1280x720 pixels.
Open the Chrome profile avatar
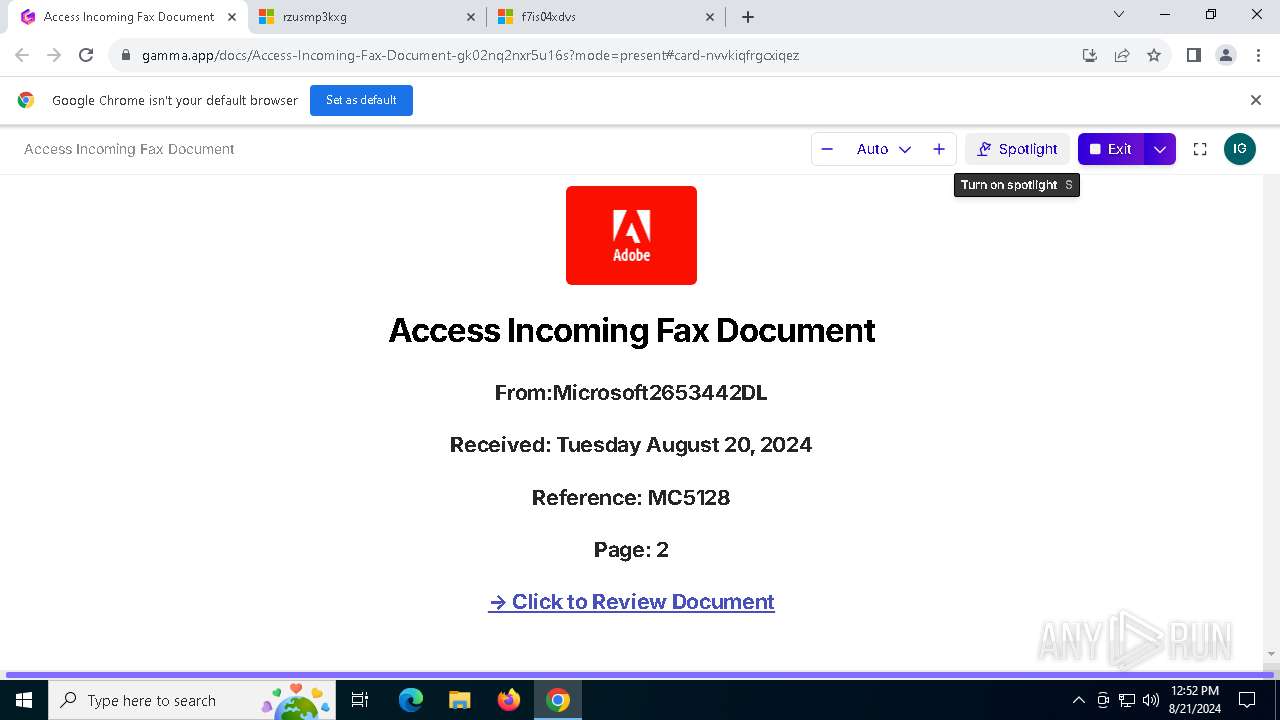coord(1226,55)
